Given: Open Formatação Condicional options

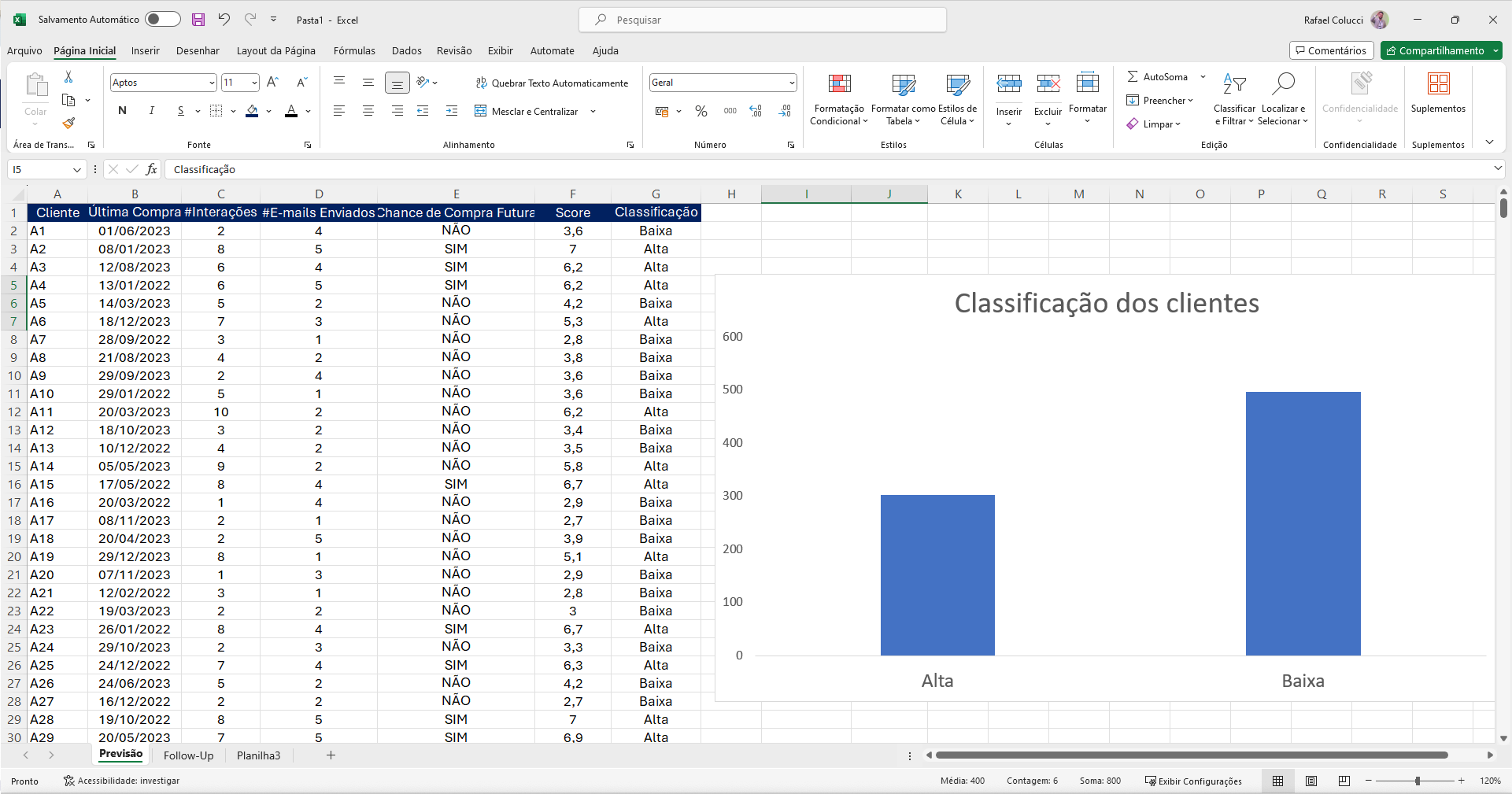Looking at the screenshot, I should coord(838,98).
